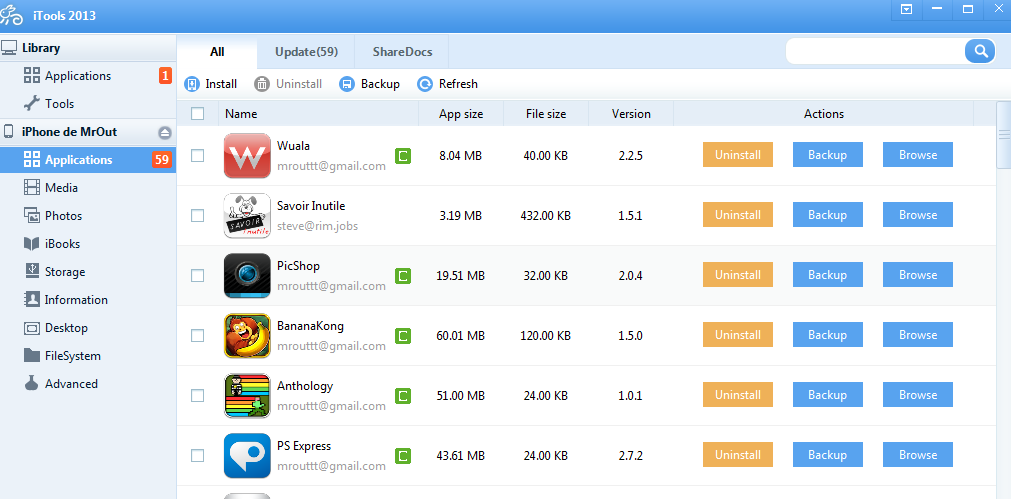Click the Library header monitor icon

(x=9, y=48)
